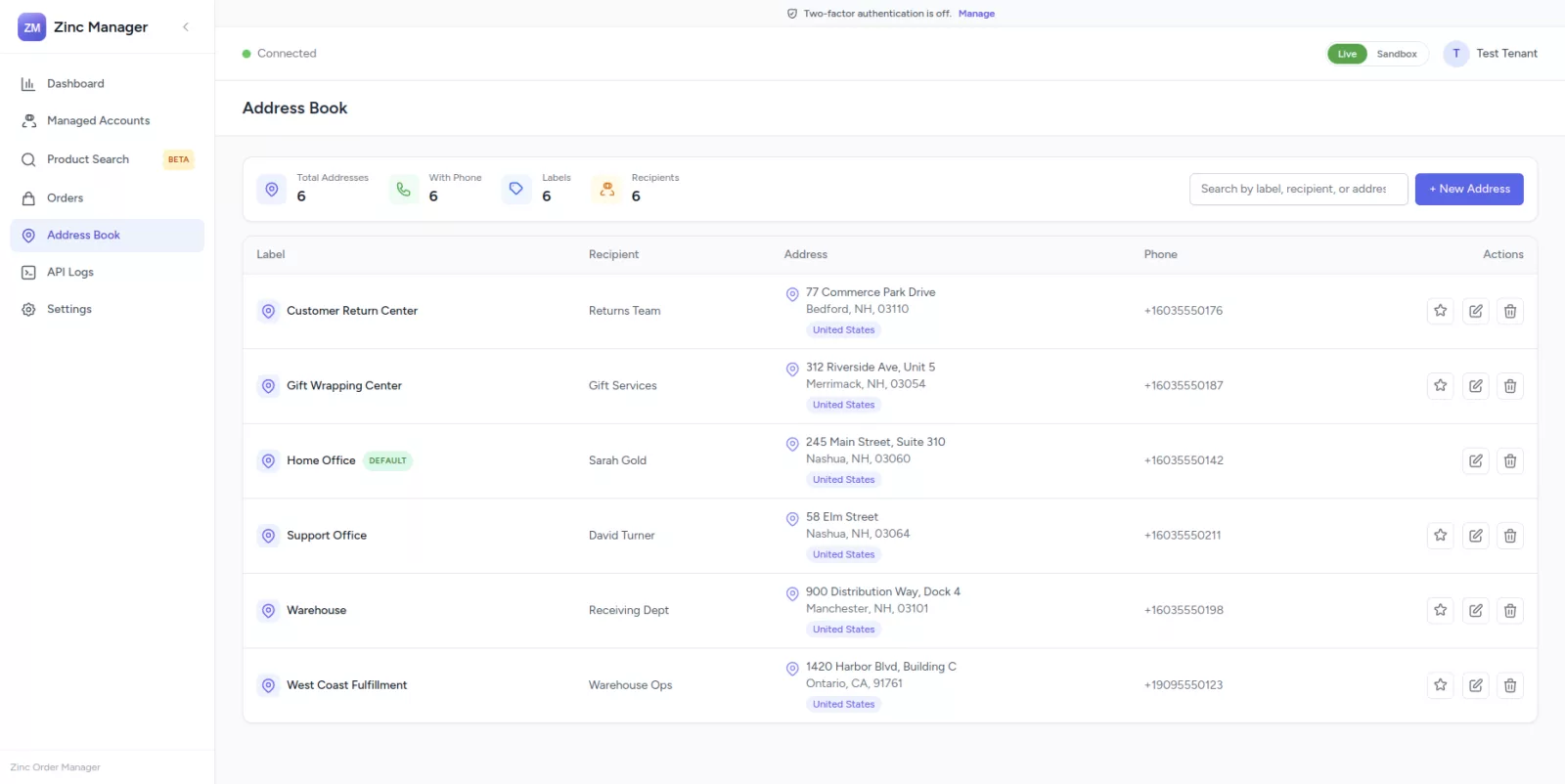Click the West Coast Fulfillment label
Viewport: 1565px width, 784px height.
click(x=347, y=685)
